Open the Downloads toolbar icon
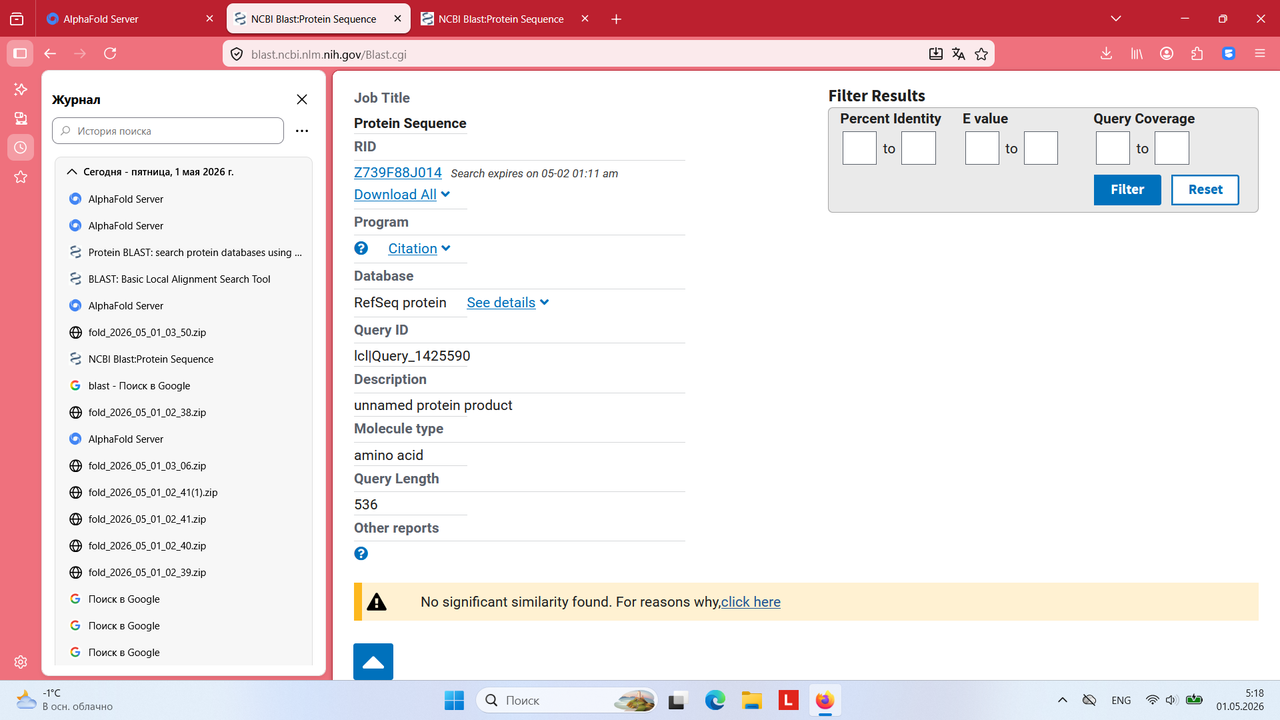1280x720 pixels. [1106, 54]
